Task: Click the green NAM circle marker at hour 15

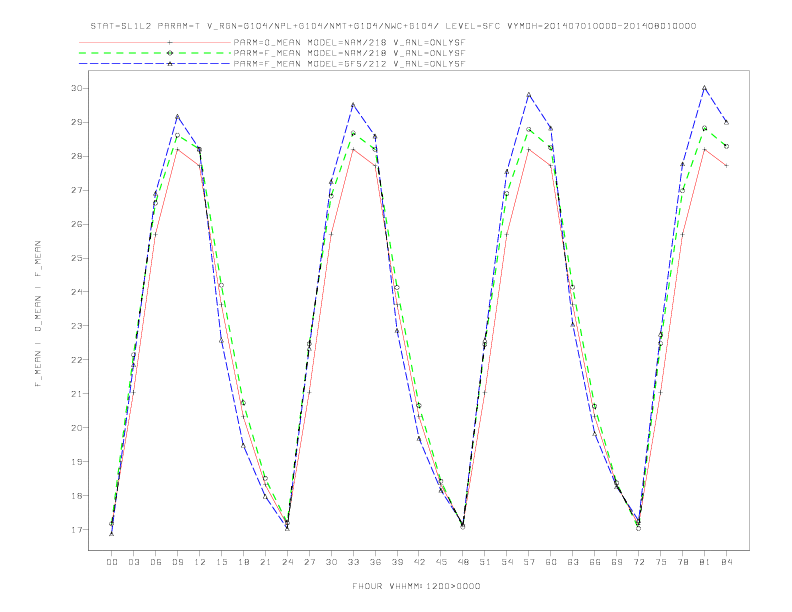Action: pyautogui.click(x=221, y=285)
